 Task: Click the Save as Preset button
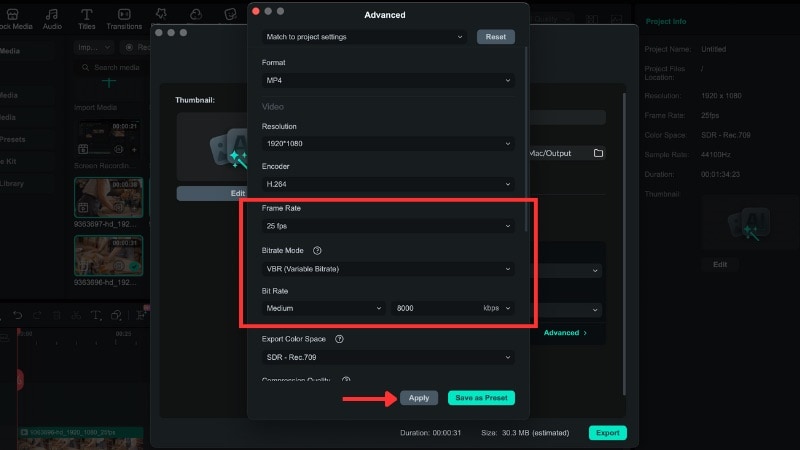481,398
